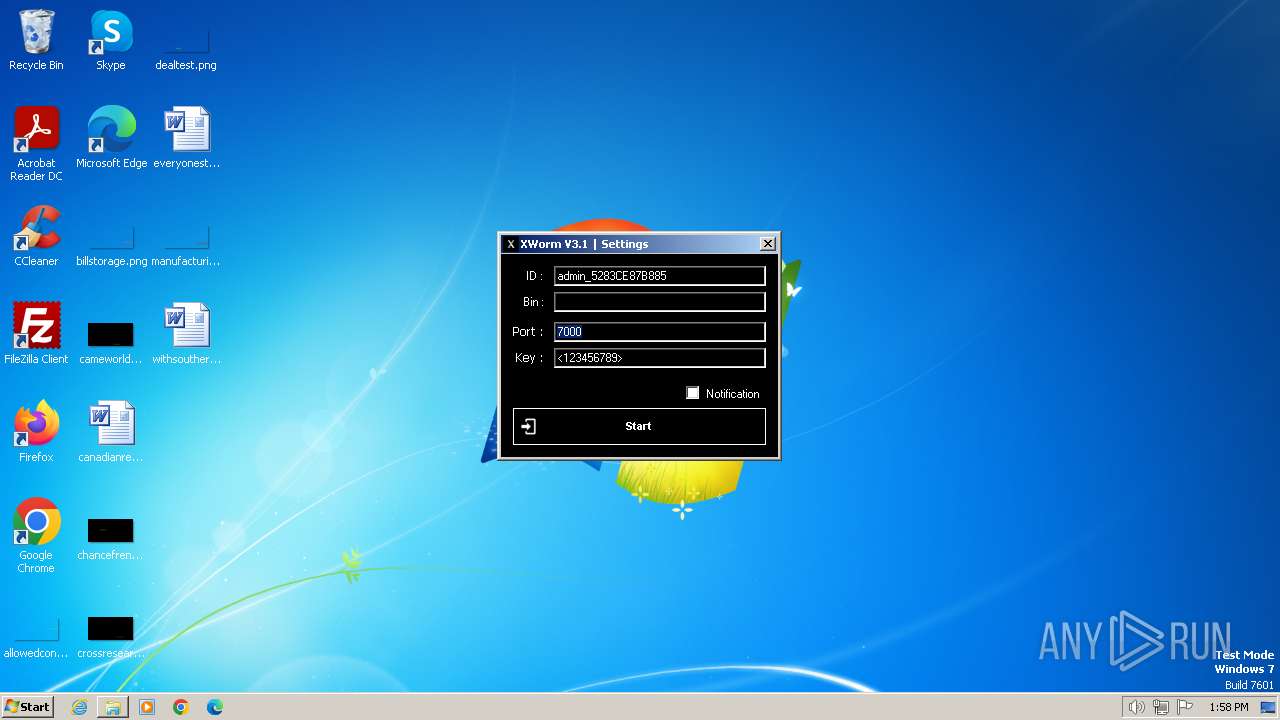This screenshot has height=720, width=1280.
Task: Open the Recycle Bin desktop icon
Action: pyautogui.click(x=36, y=40)
